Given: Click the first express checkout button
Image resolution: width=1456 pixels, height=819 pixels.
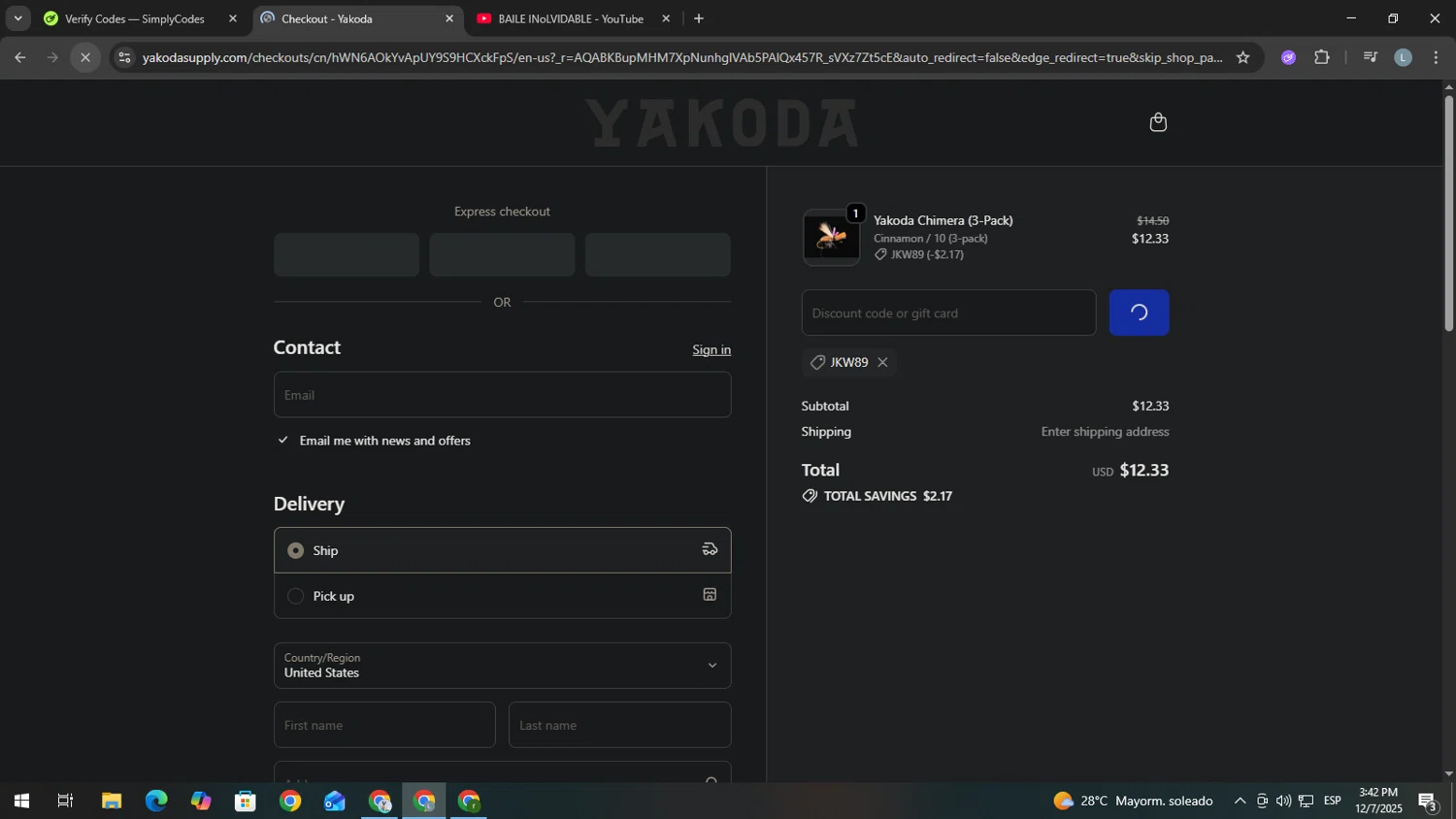Looking at the screenshot, I should pyautogui.click(x=347, y=254).
